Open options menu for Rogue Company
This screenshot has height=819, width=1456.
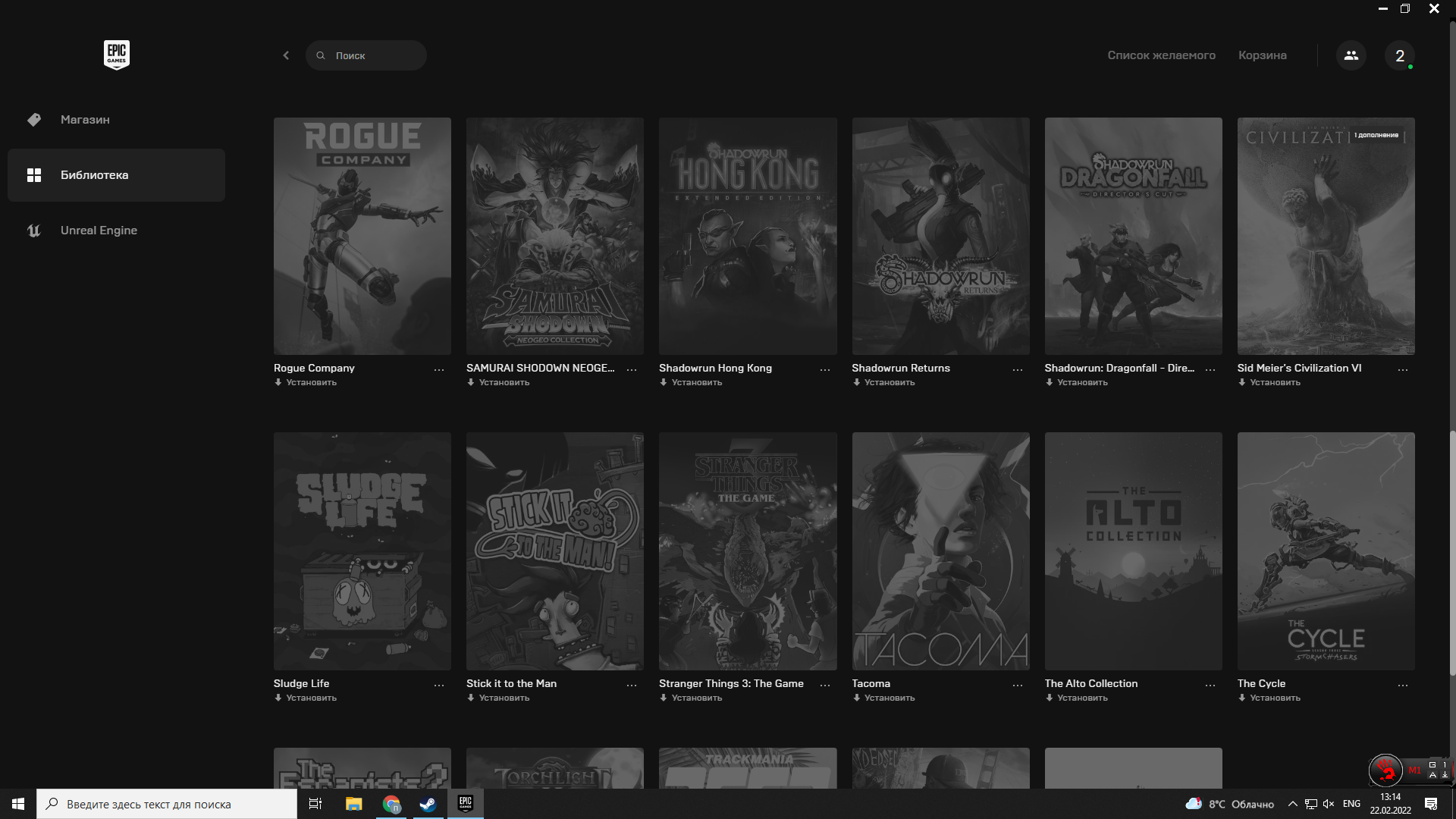(x=439, y=369)
